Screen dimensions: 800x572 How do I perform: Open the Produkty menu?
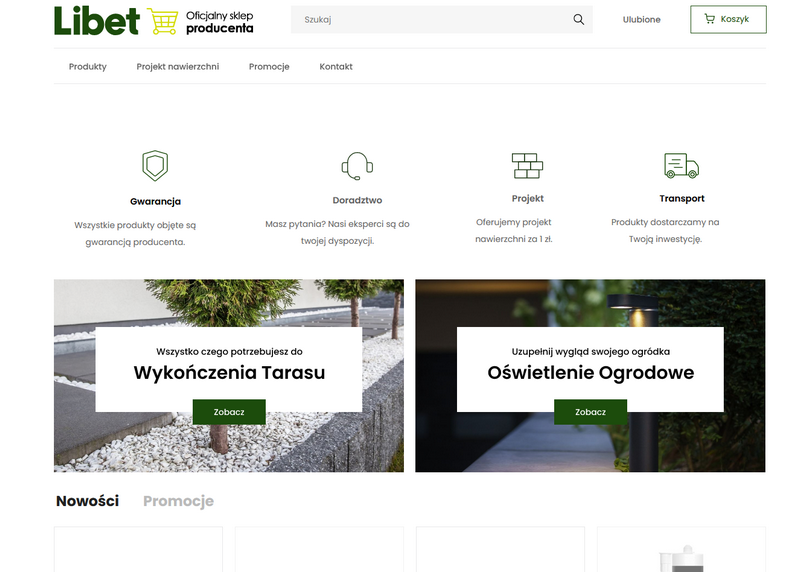88,66
